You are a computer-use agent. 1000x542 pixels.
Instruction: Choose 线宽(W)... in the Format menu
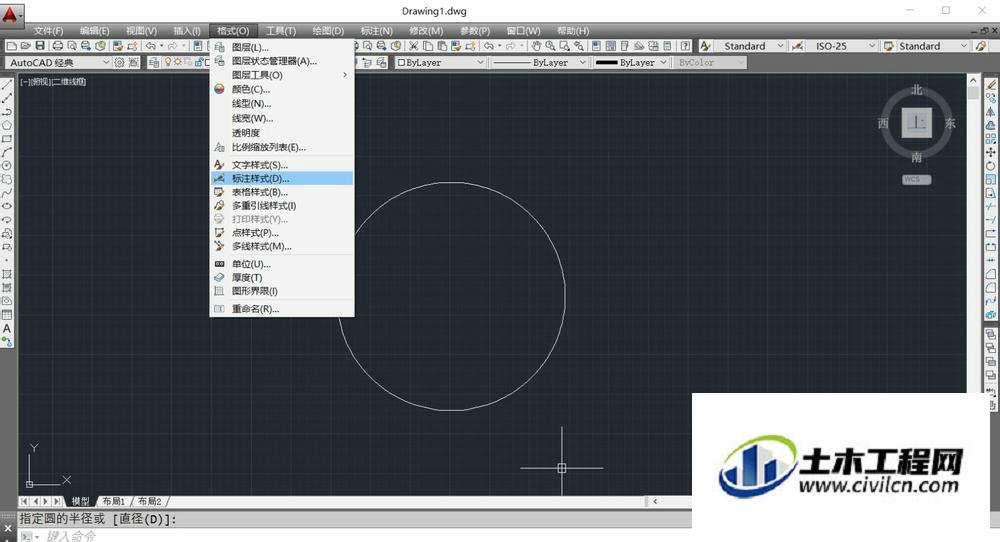pos(282,119)
